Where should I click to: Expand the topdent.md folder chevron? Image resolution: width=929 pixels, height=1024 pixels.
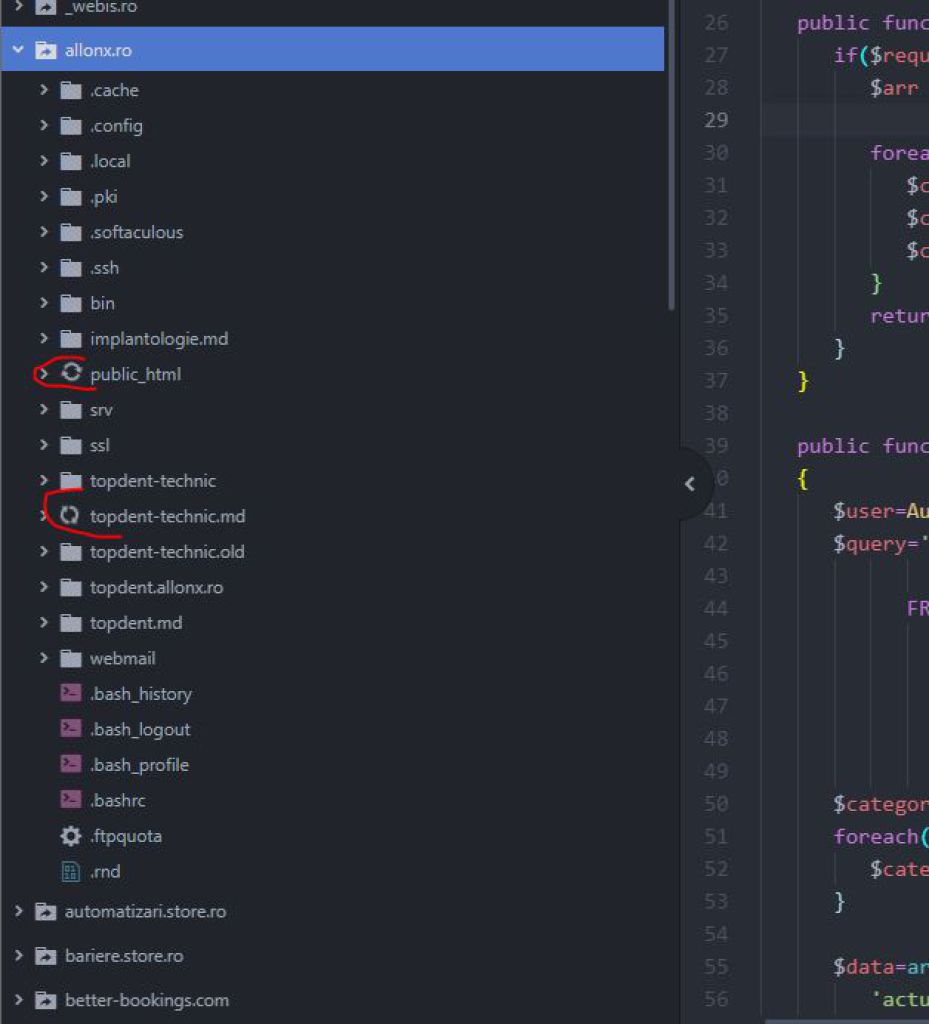(44, 622)
